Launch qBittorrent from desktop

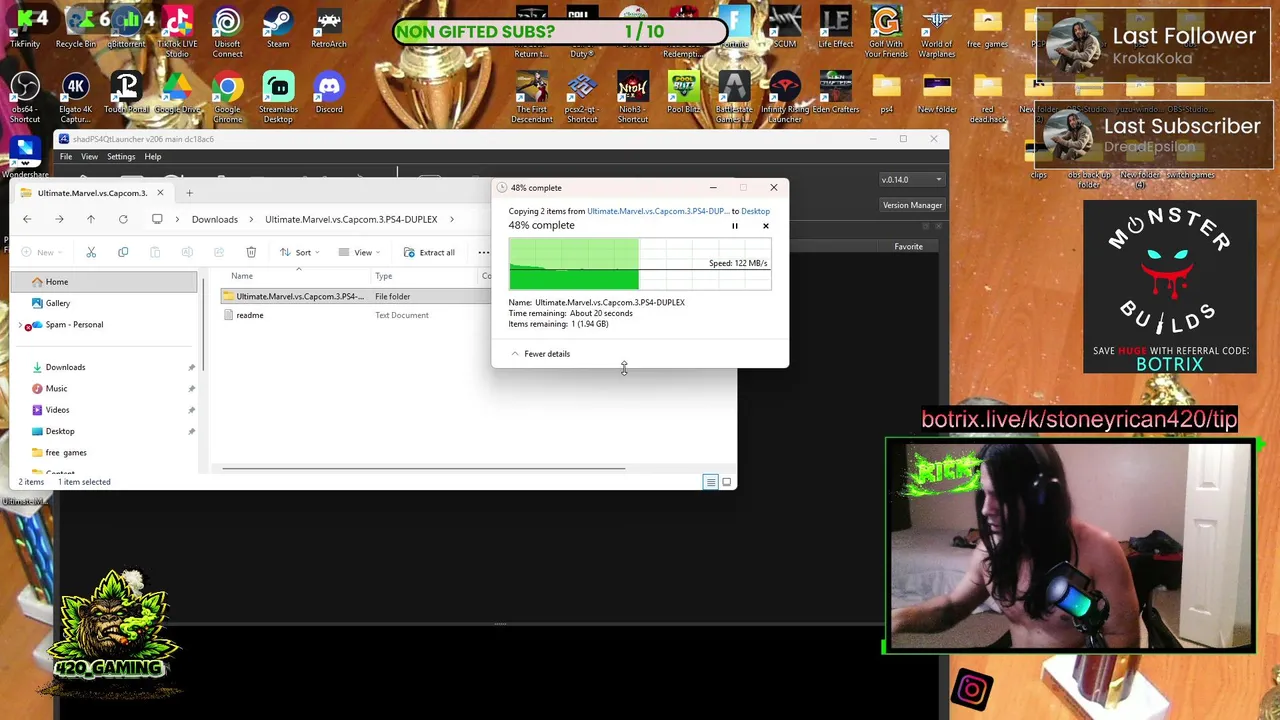126,27
